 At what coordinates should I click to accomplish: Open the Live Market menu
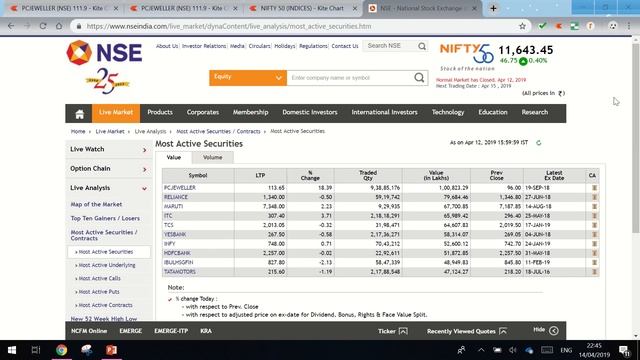[116, 113]
